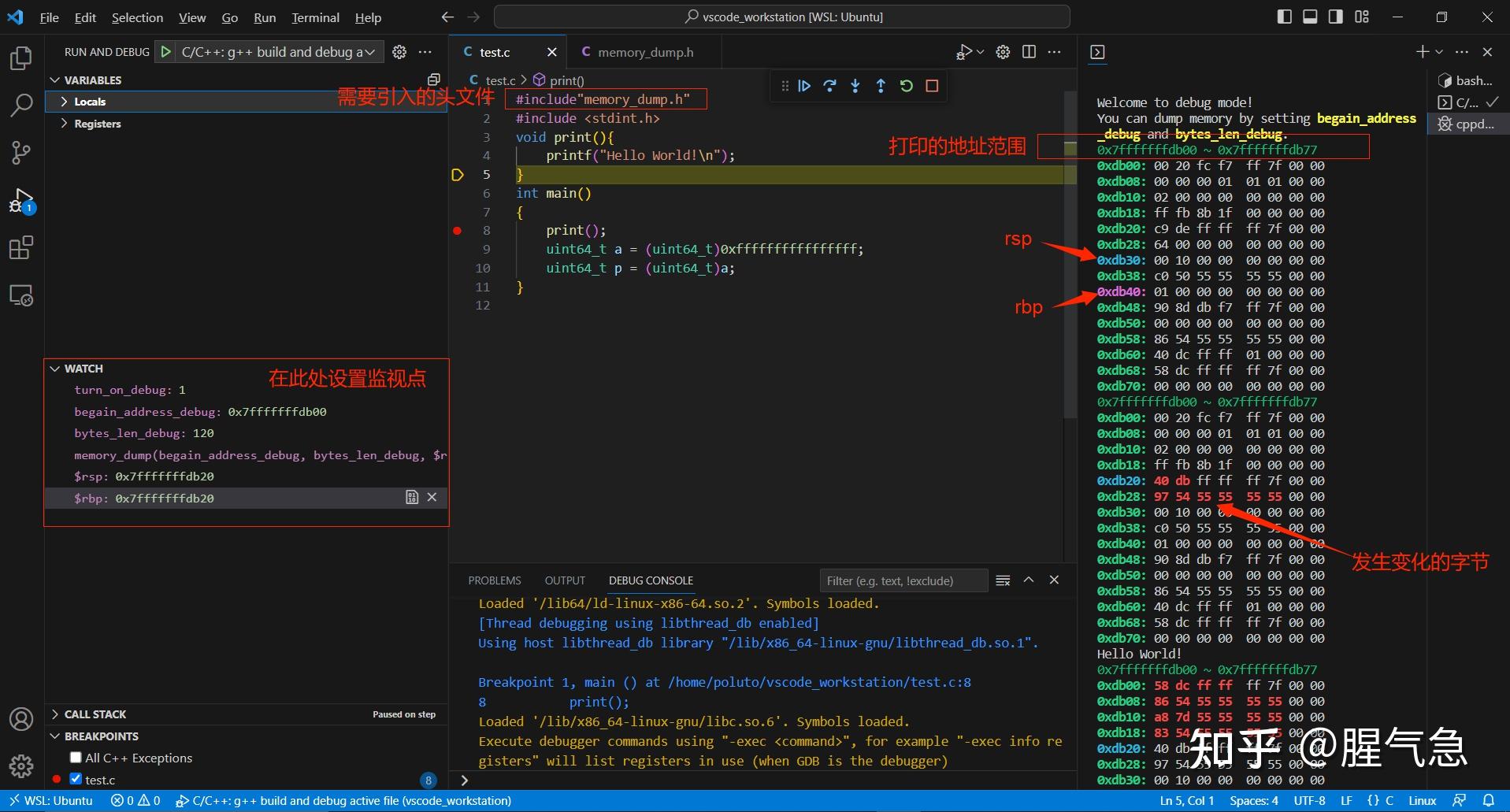Collapse the Locals section in Variables
Screen dimensions: 1510x812
point(63,101)
